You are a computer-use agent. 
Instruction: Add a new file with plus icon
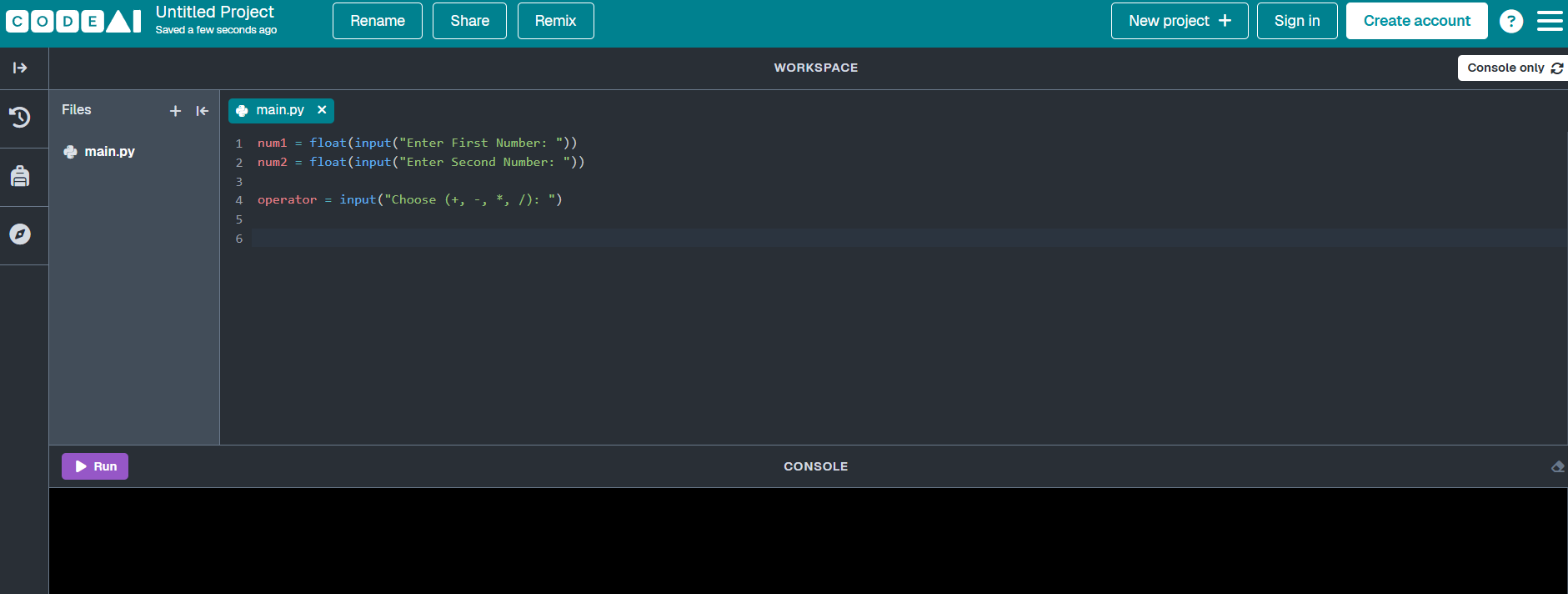coord(175,111)
